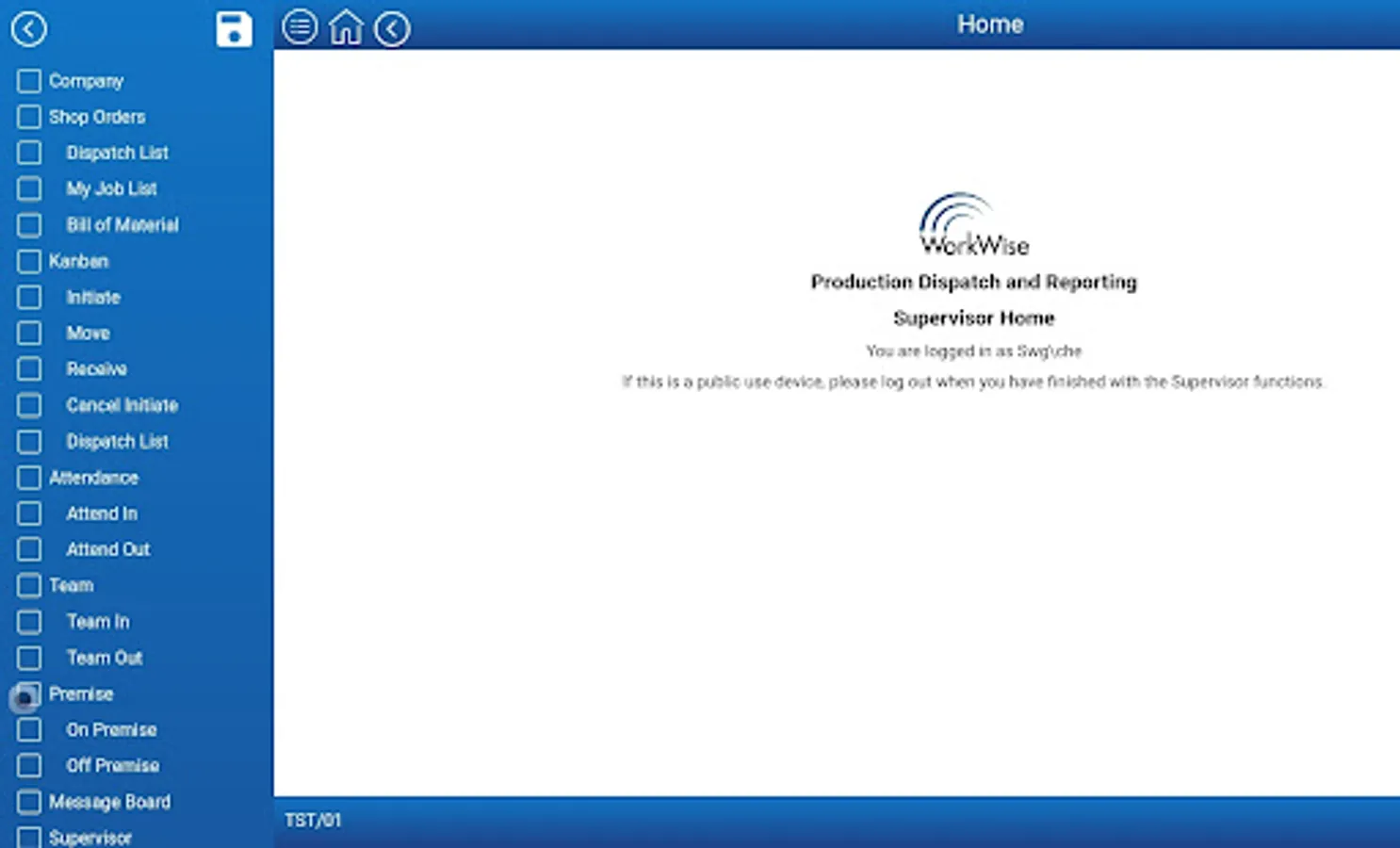Click the 'TST/01' status bar text
1400x848 pixels.
[313, 821]
